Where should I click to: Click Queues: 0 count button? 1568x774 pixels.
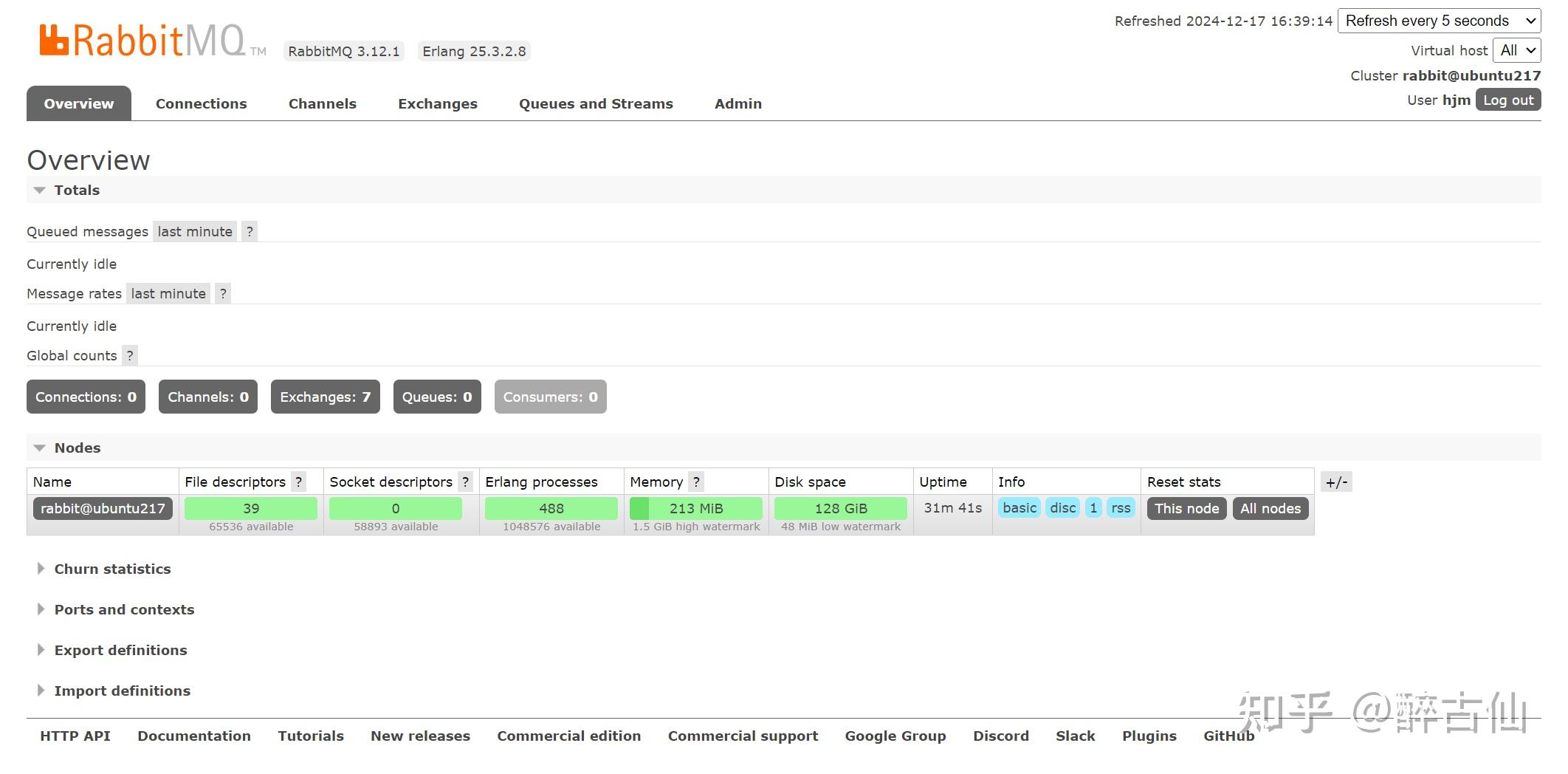(x=437, y=397)
